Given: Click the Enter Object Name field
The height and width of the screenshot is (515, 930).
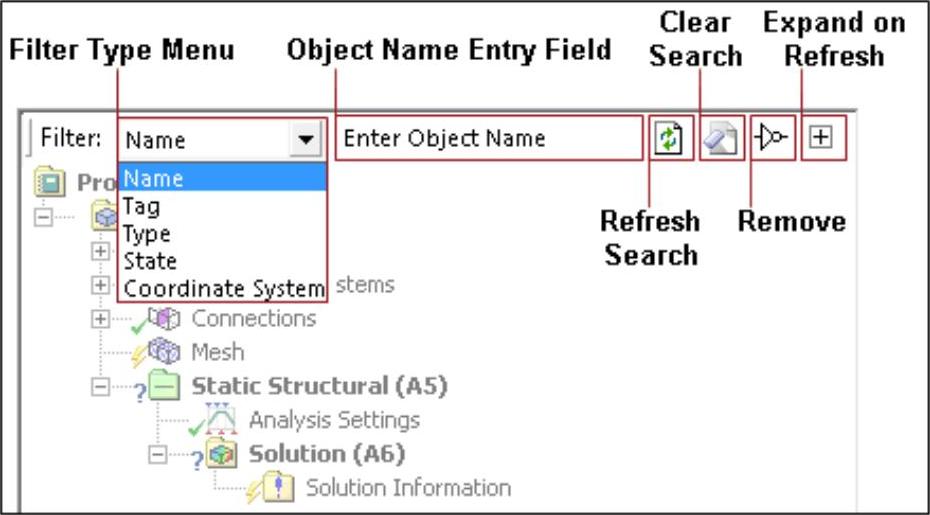Looking at the screenshot, I should click(489, 139).
